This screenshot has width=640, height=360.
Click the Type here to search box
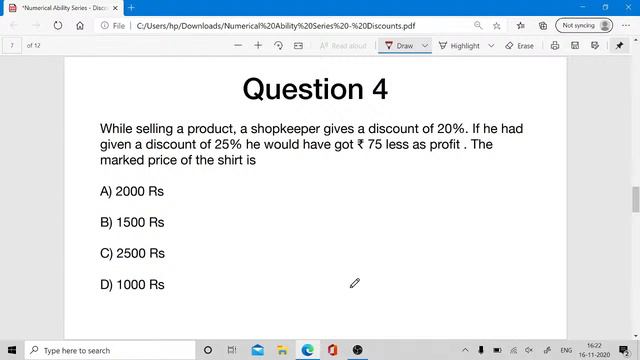pyautogui.click(x=110, y=350)
